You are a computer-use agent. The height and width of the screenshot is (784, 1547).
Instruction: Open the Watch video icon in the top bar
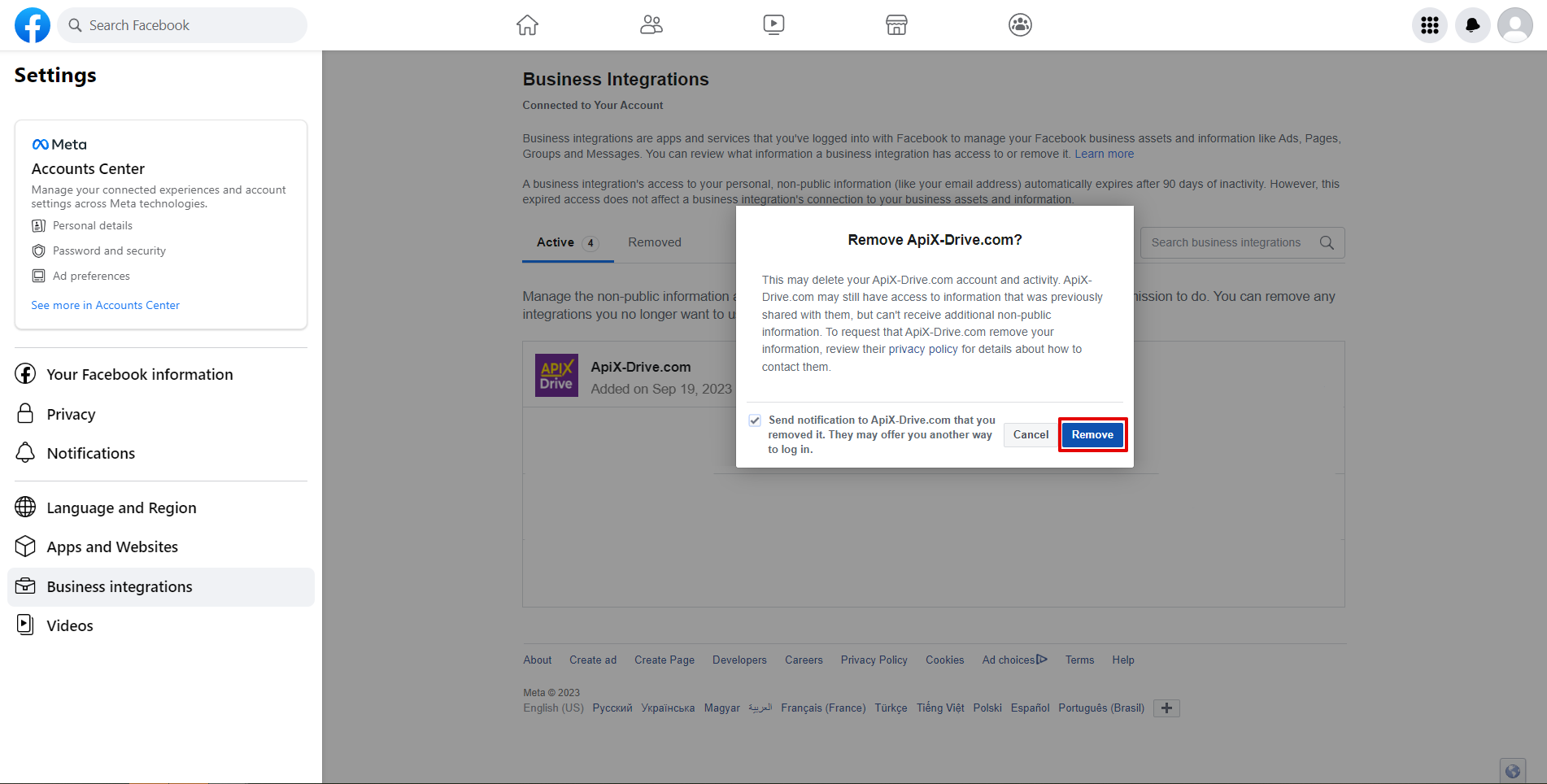click(x=773, y=25)
